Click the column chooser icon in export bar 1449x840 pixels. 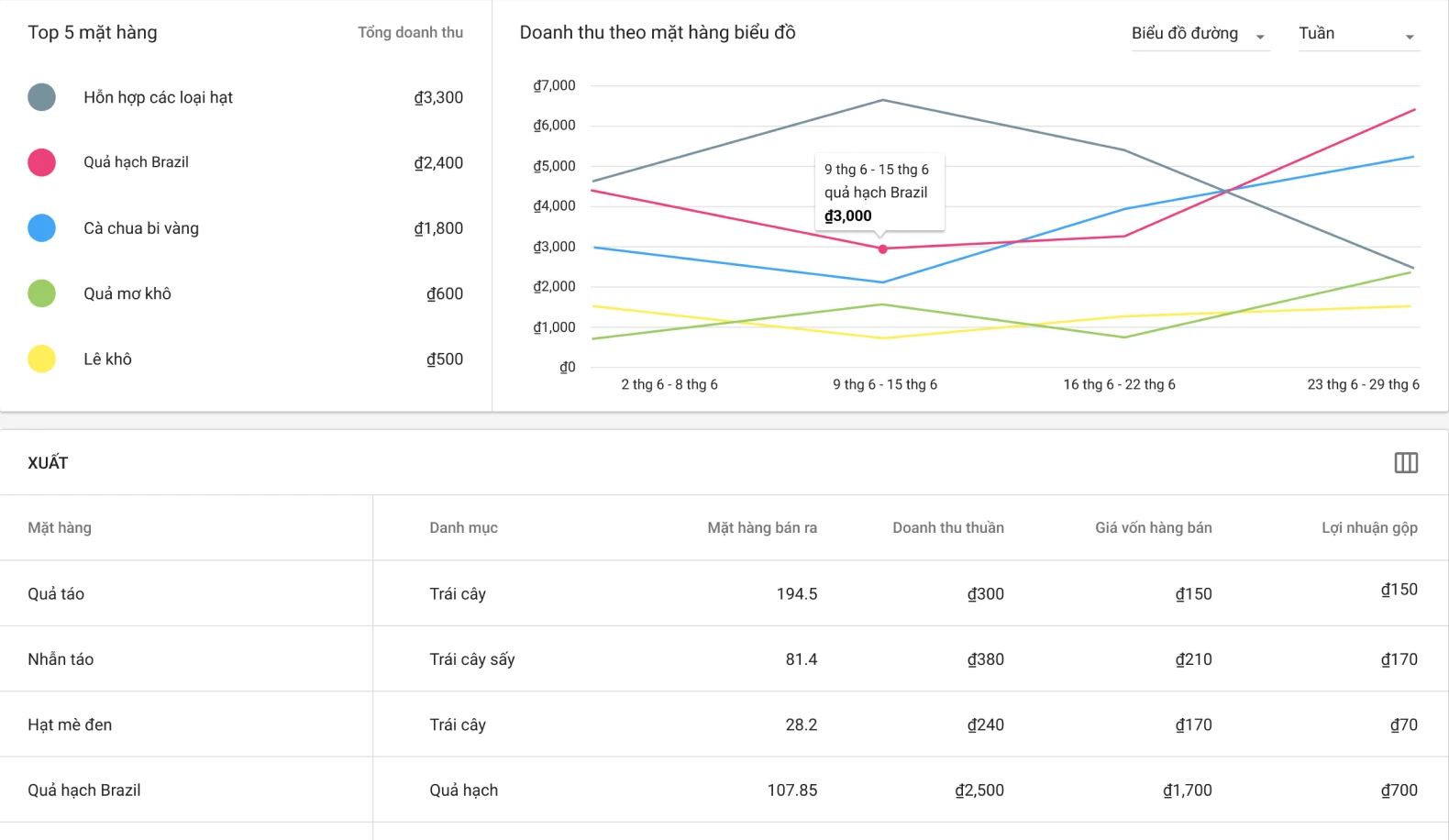click(x=1405, y=463)
